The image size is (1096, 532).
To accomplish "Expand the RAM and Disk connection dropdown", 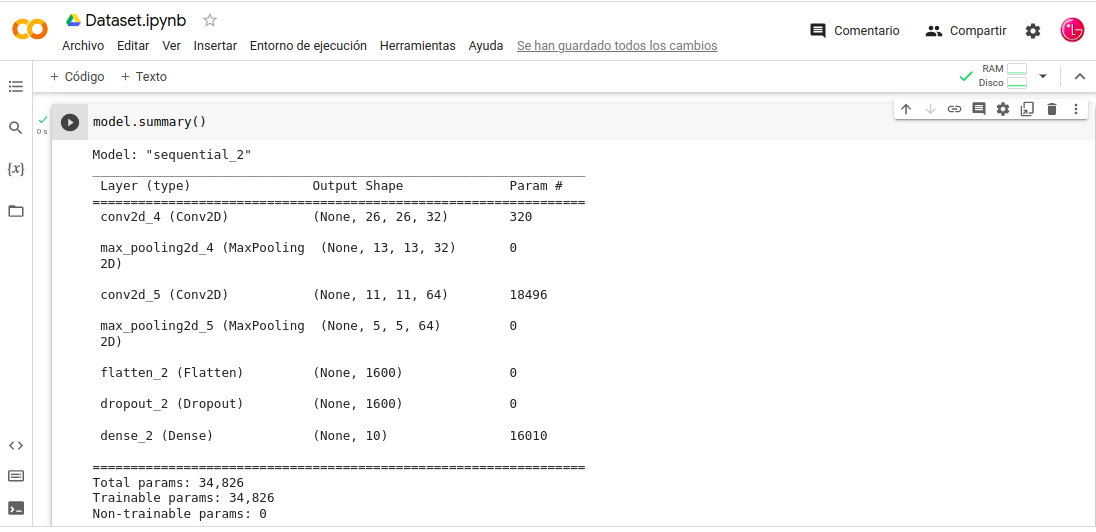I will click(1043, 76).
